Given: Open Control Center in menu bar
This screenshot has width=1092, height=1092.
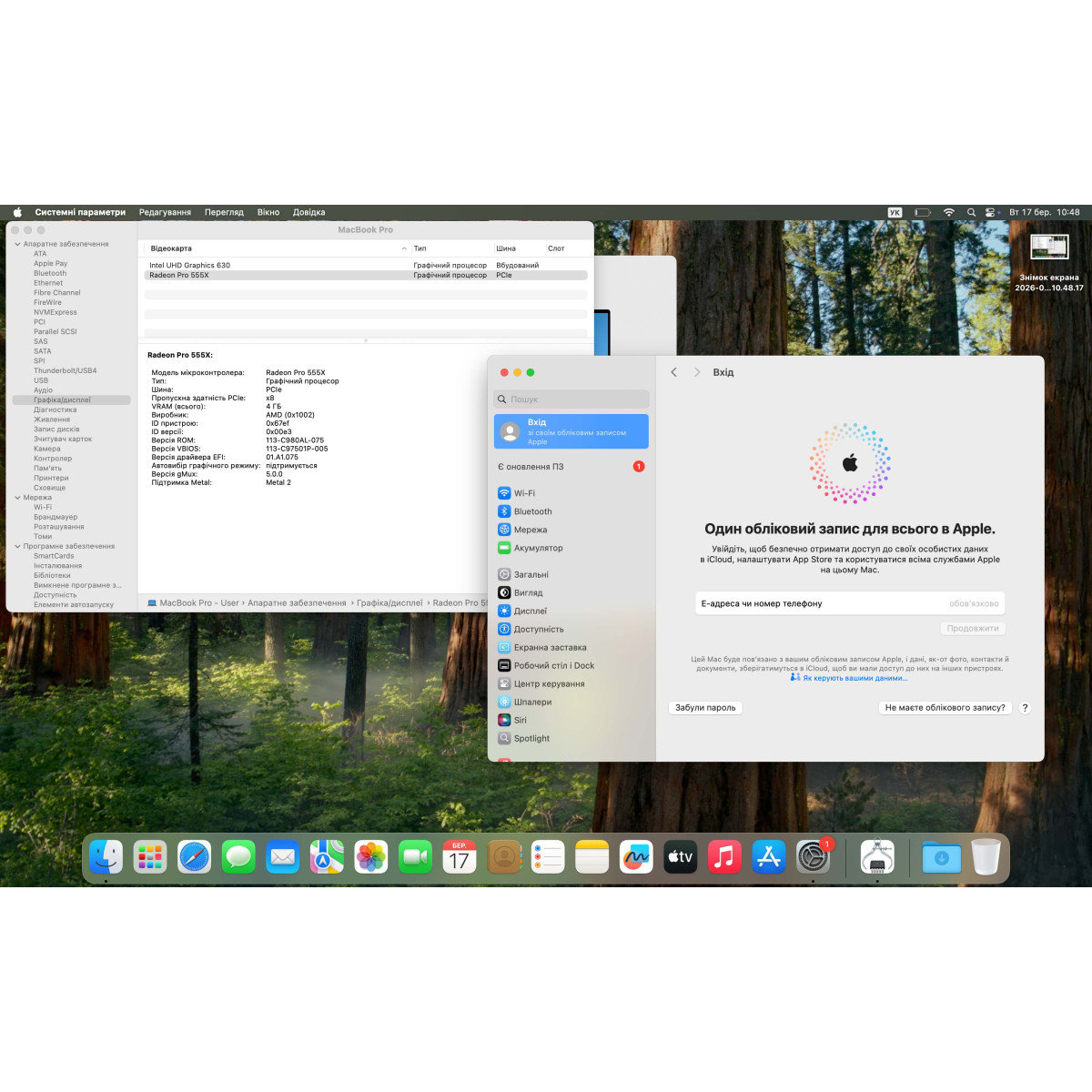Looking at the screenshot, I should point(992,212).
